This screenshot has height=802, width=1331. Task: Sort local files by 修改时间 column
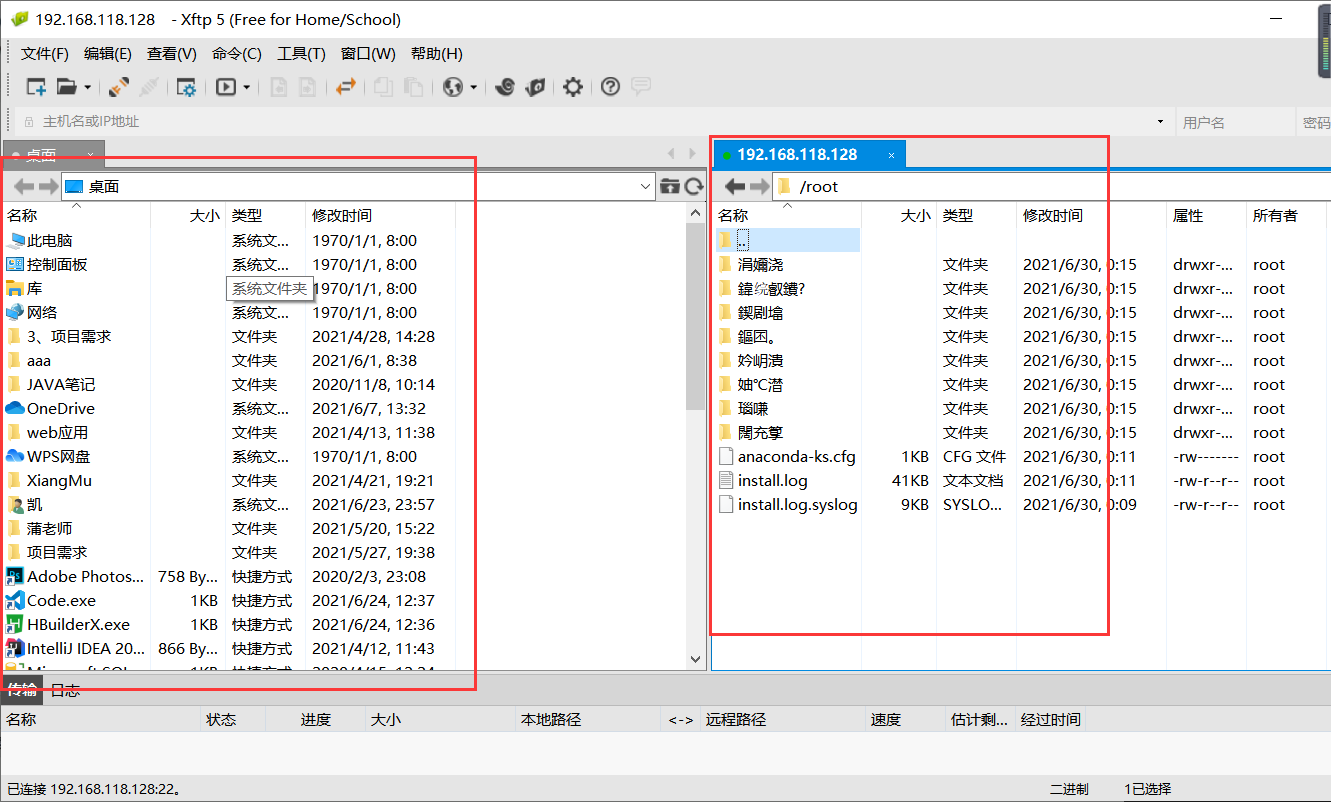pyautogui.click(x=380, y=215)
